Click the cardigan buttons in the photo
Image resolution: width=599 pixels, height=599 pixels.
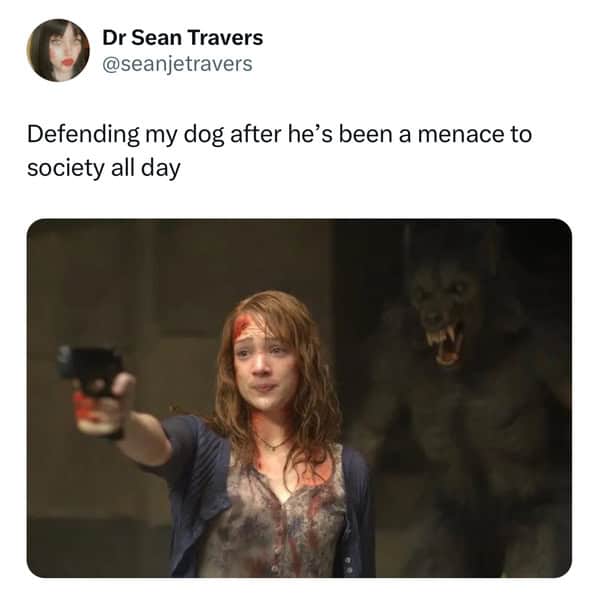click(x=348, y=565)
